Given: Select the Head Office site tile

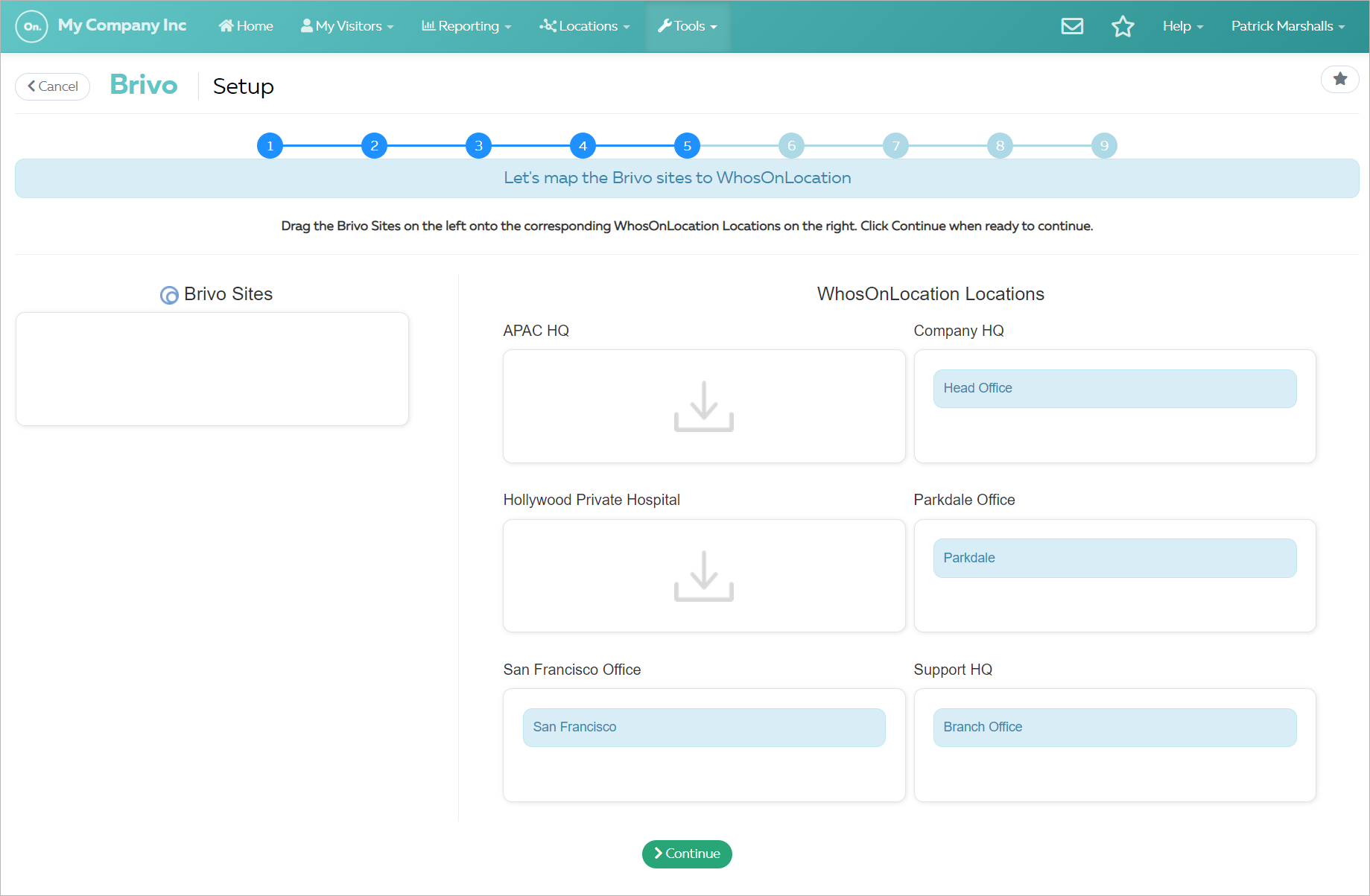Looking at the screenshot, I should [1114, 389].
